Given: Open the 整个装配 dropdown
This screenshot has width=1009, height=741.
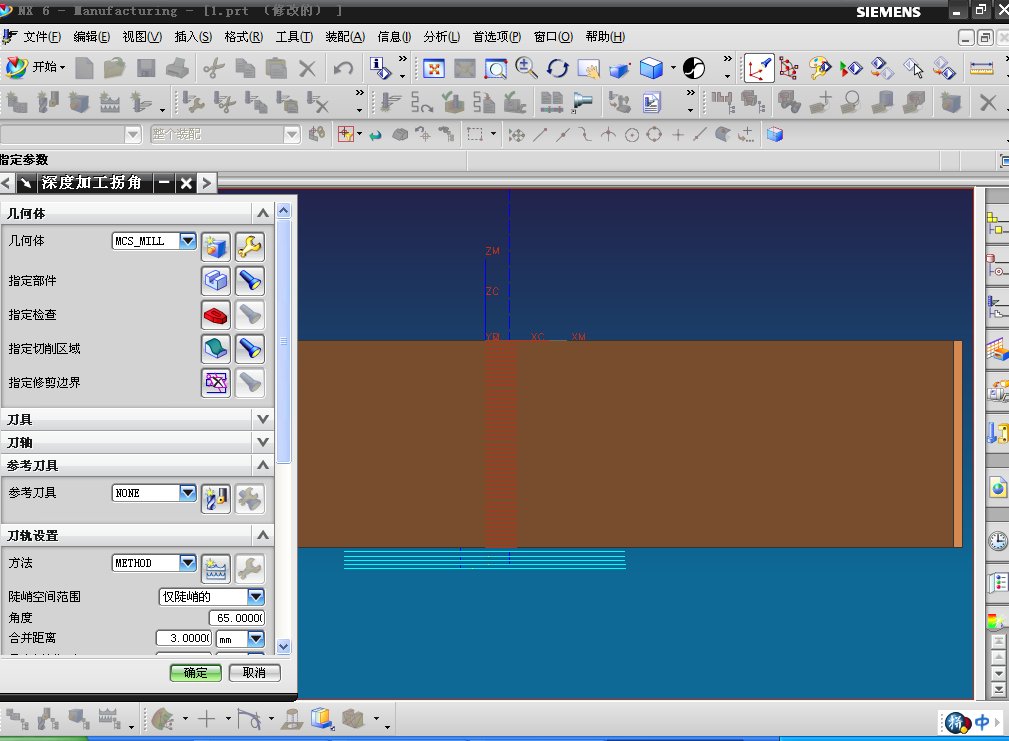Looking at the screenshot, I should tap(292, 134).
